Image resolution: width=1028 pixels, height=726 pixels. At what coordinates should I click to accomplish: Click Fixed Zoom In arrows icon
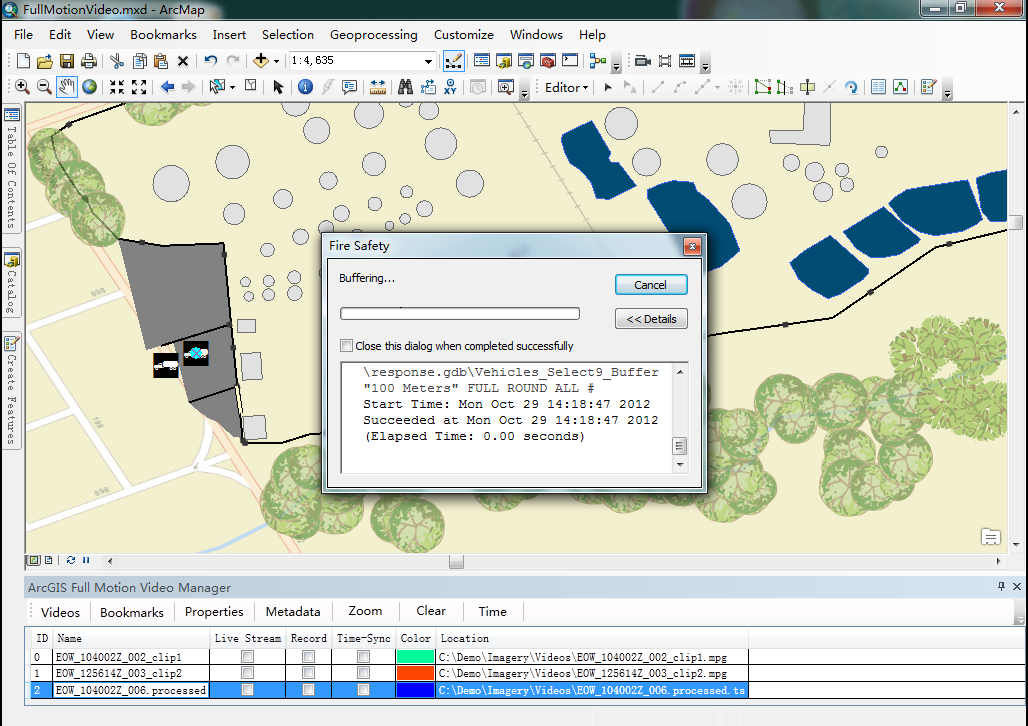click(x=117, y=87)
